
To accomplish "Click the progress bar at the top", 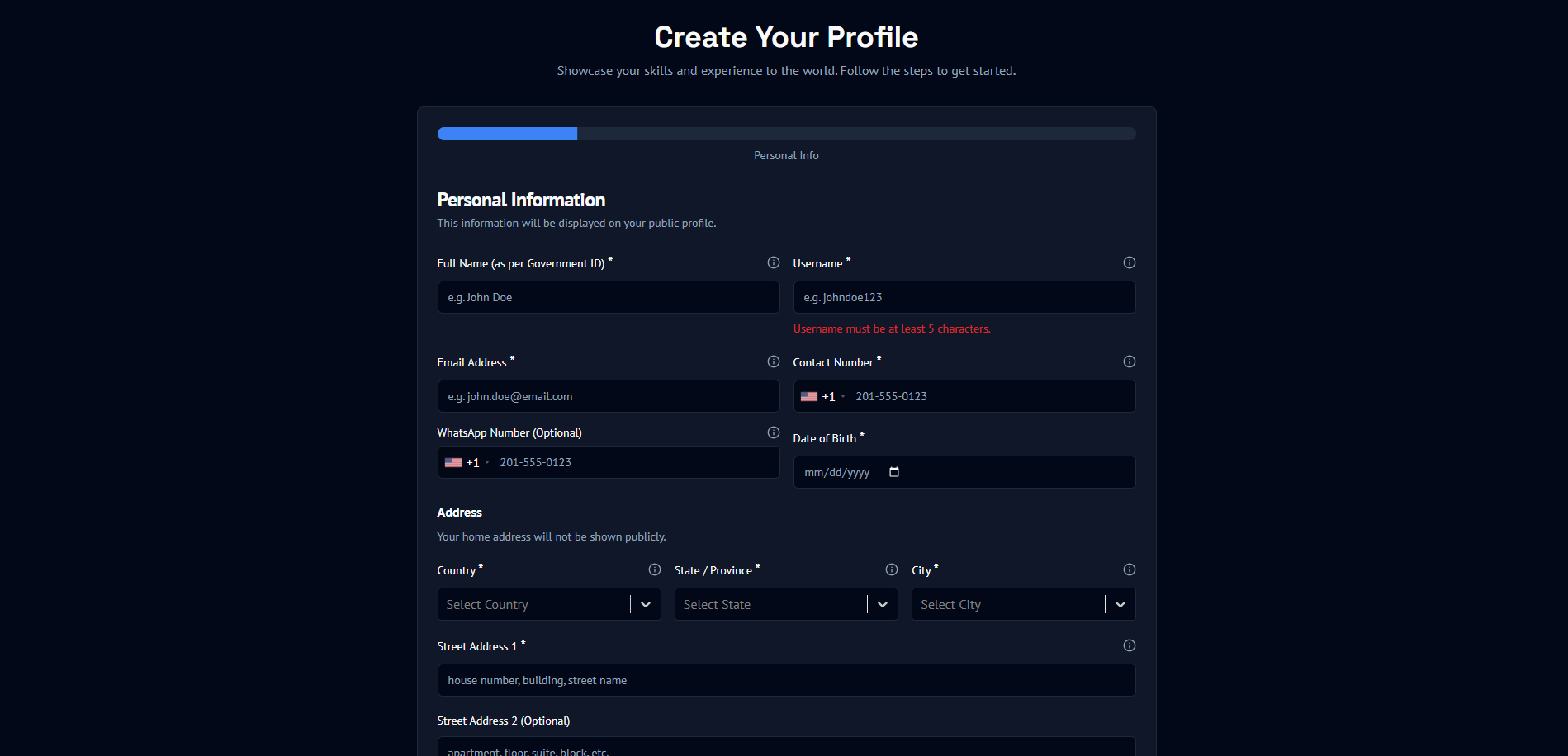I will pyautogui.click(x=785, y=133).
